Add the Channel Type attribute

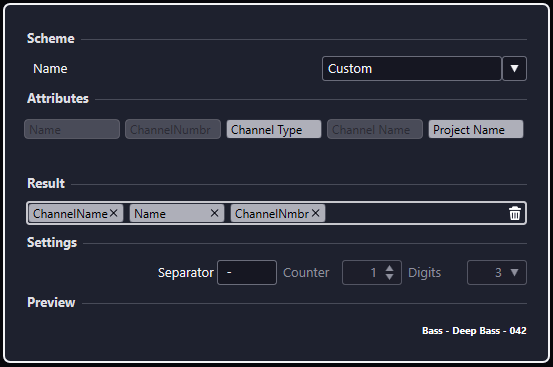(x=274, y=129)
